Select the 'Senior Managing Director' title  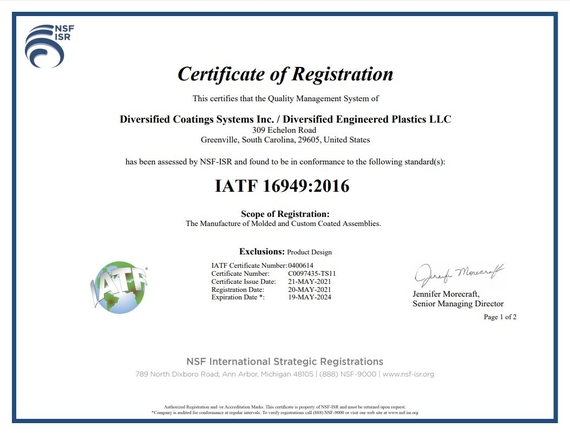458,304
